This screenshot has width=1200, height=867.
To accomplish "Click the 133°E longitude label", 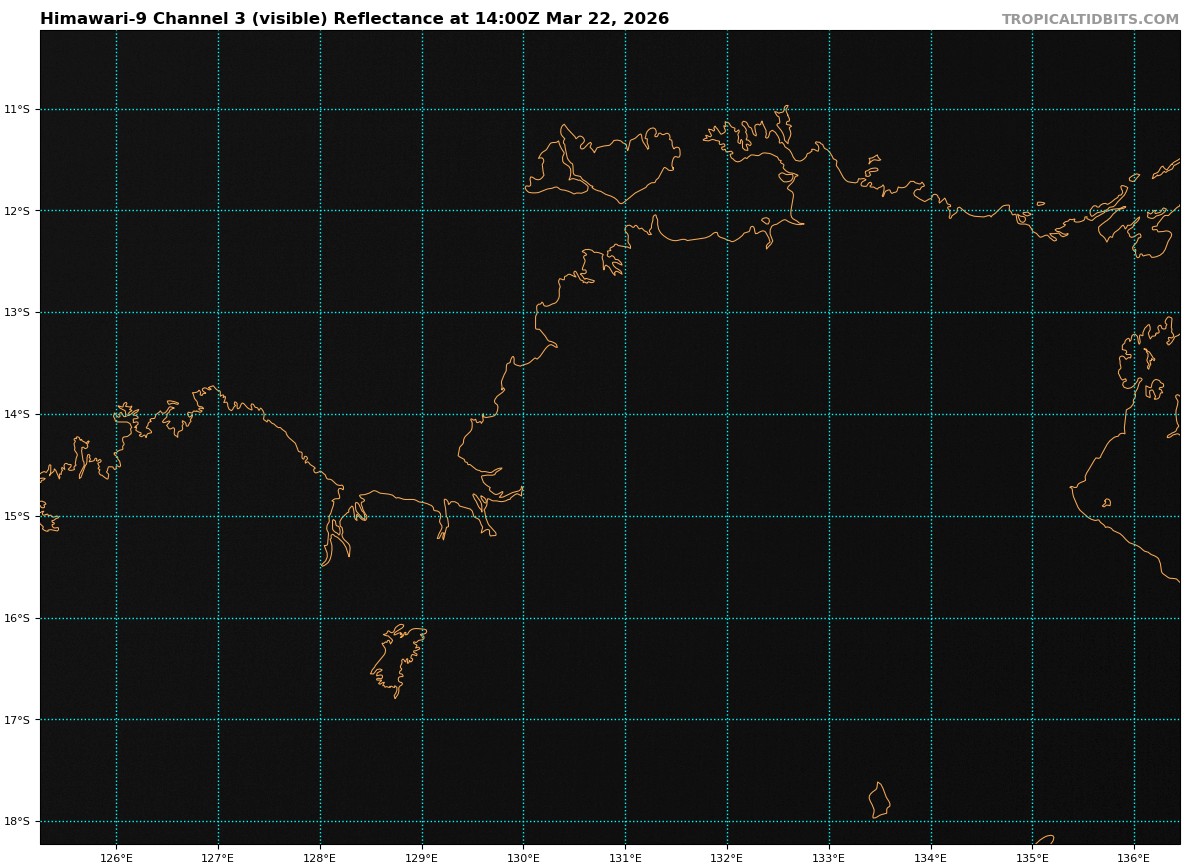I will (828, 858).
